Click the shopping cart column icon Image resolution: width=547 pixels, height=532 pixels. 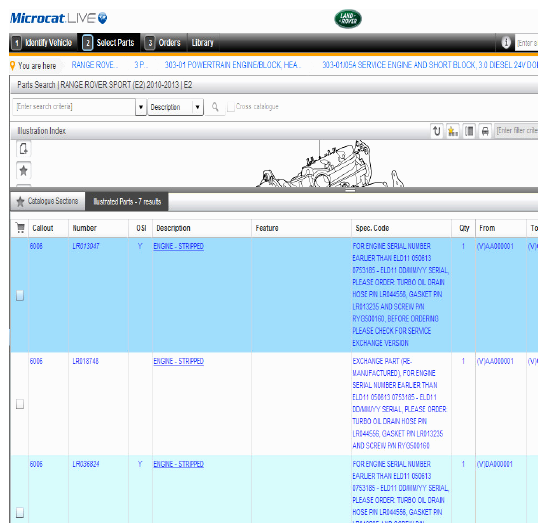coord(20,228)
